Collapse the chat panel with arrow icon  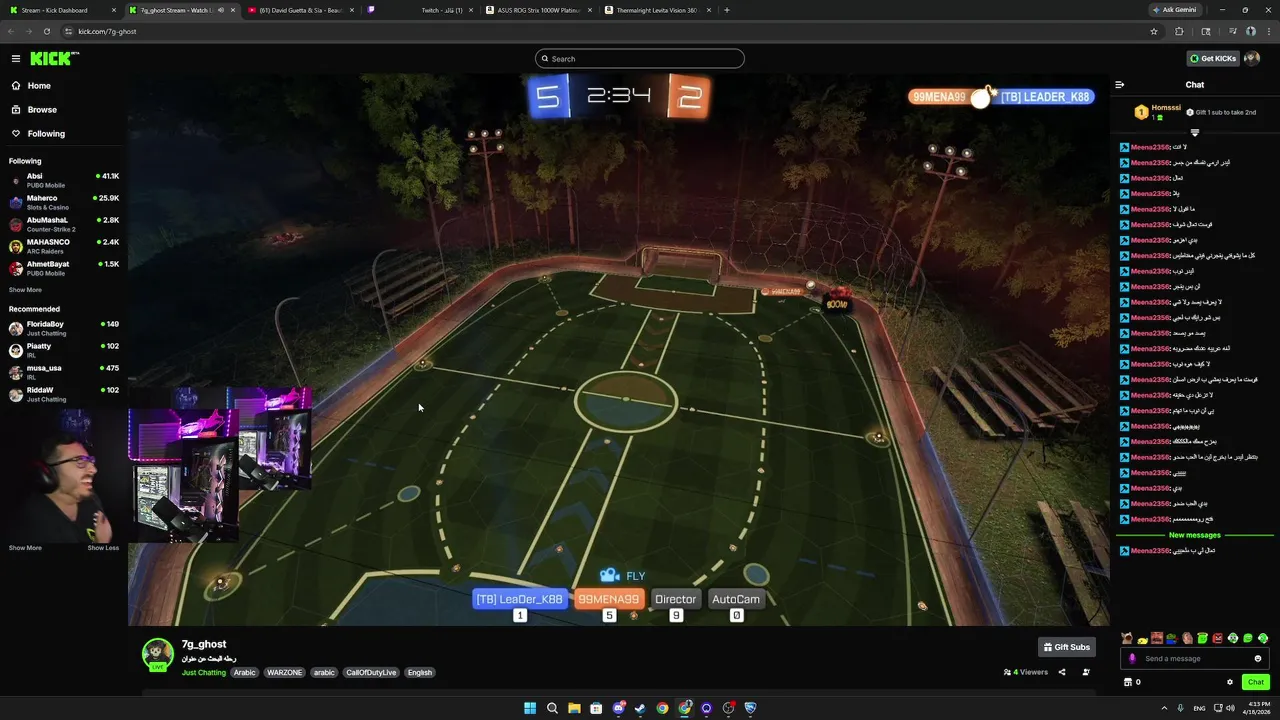tap(1120, 85)
